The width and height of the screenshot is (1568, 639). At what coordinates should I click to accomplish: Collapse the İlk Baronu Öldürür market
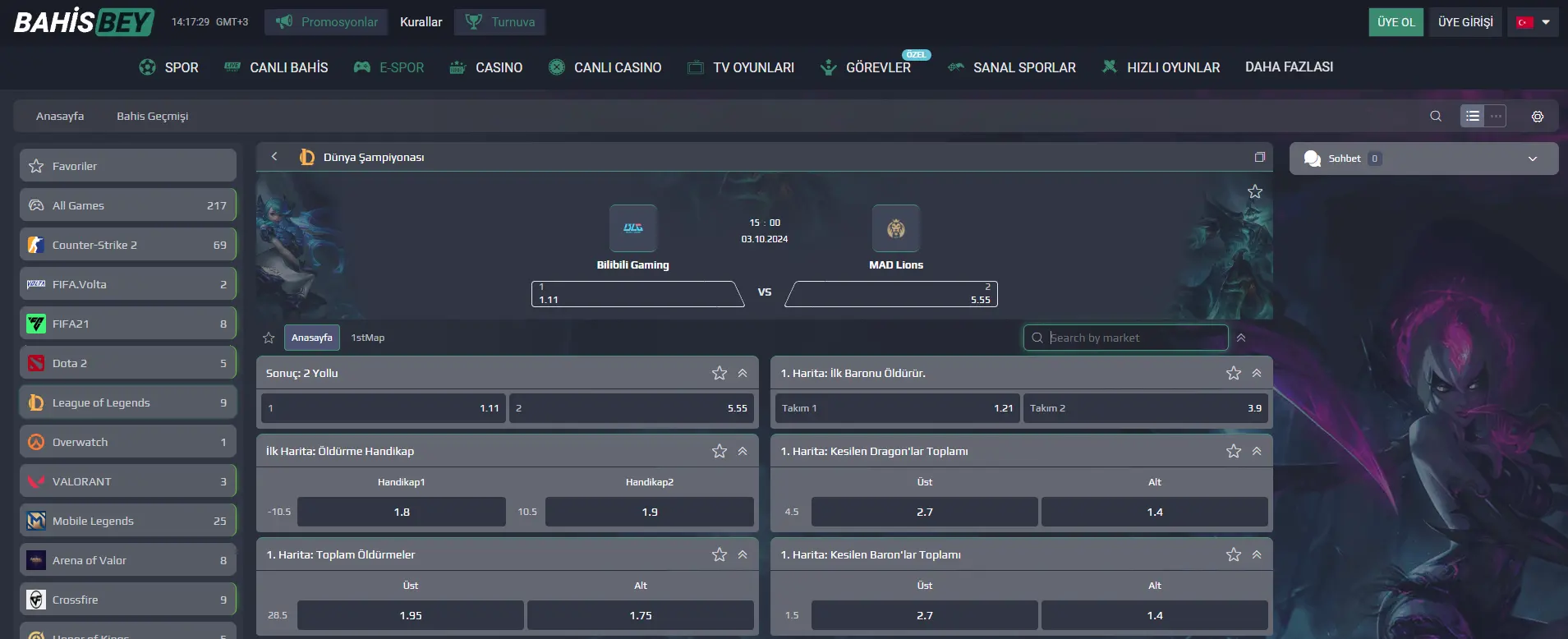pyautogui.click(x=1257, y=373)
